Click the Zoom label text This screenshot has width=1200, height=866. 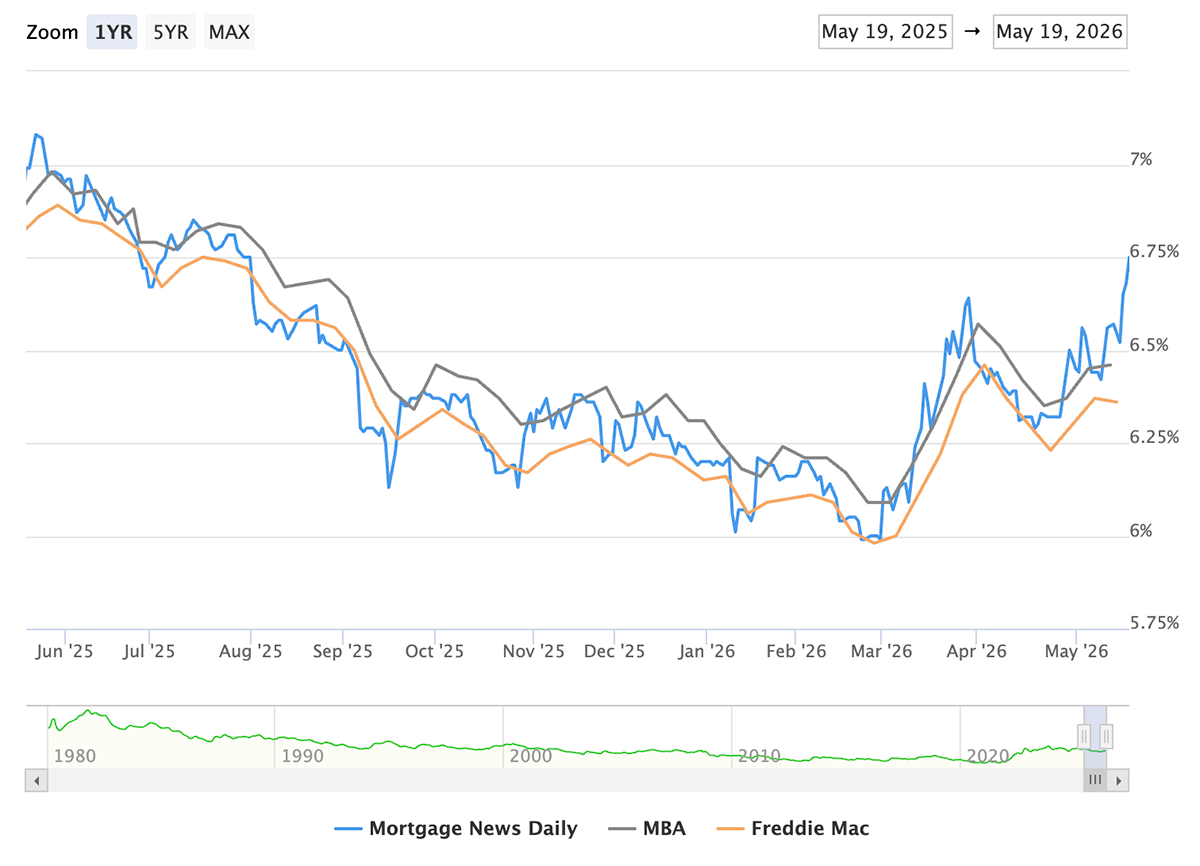click(52, 32)
